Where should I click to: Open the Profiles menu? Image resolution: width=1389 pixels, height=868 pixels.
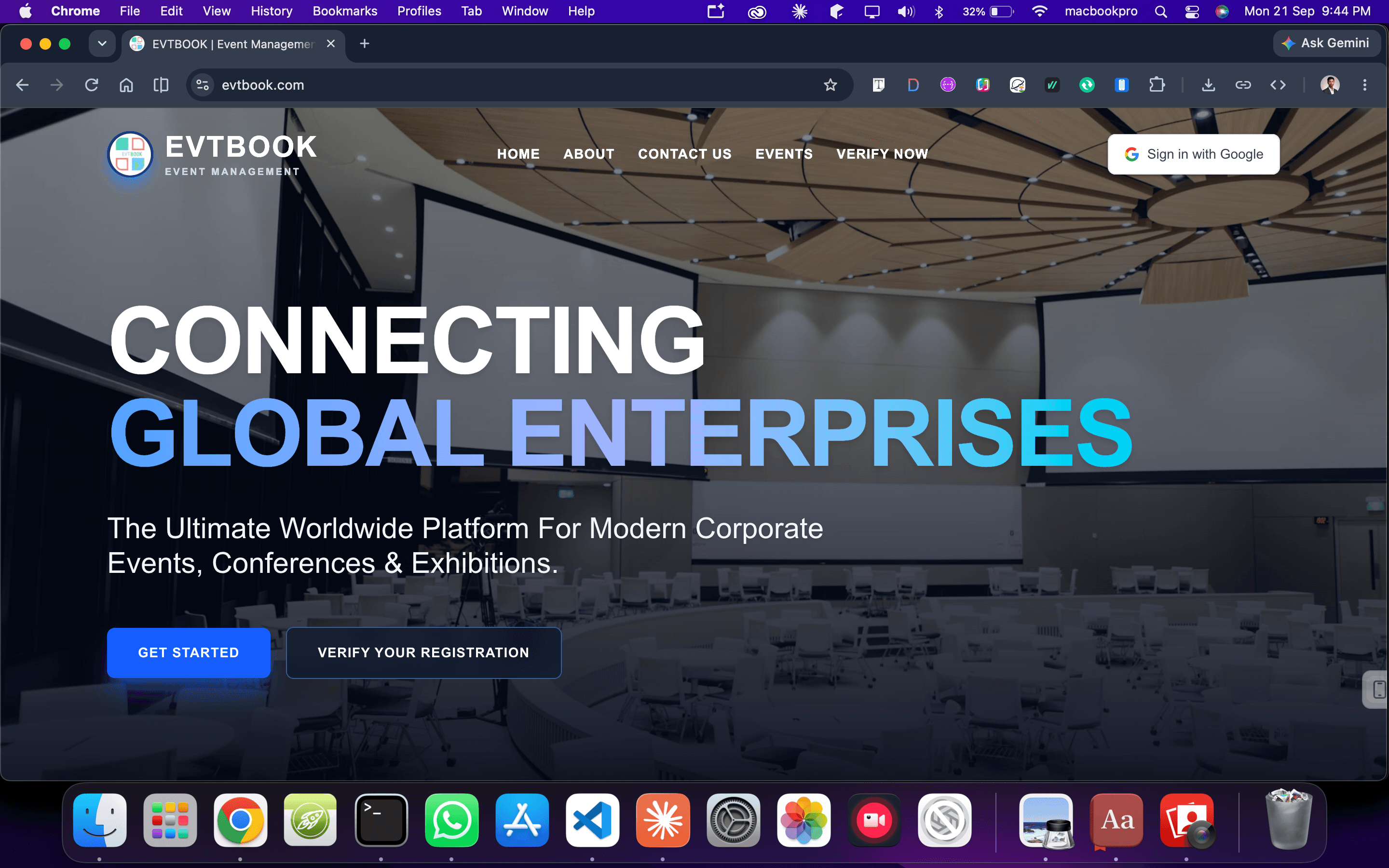419,11
